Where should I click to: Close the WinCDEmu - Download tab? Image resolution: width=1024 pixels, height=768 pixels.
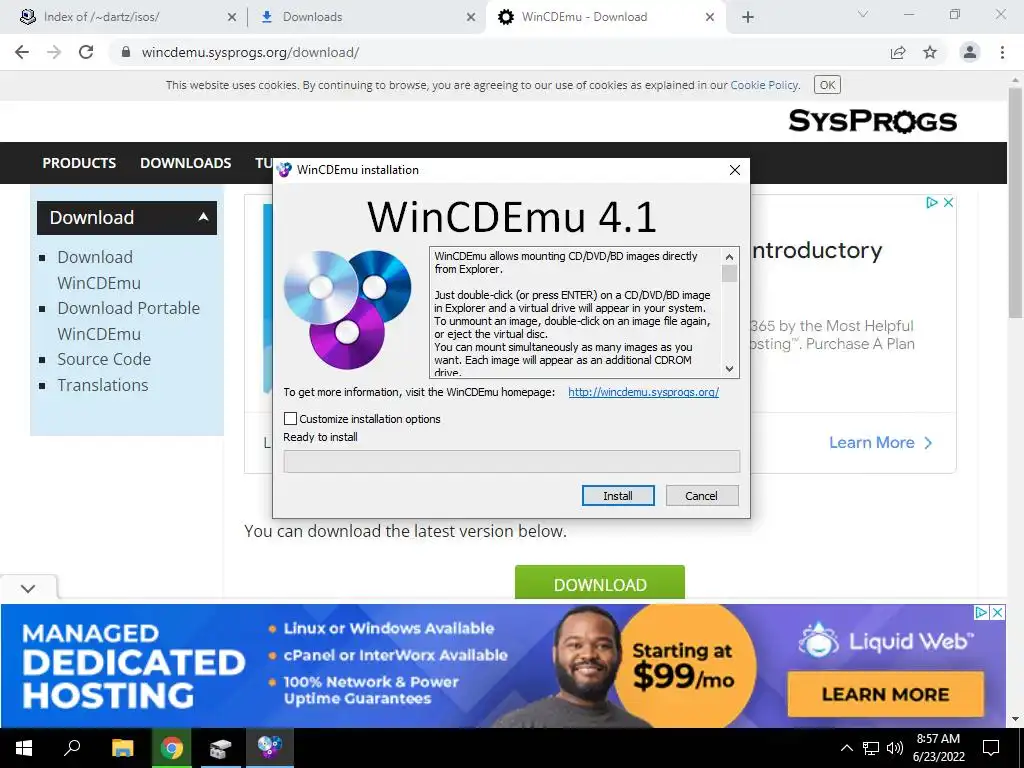710,18
